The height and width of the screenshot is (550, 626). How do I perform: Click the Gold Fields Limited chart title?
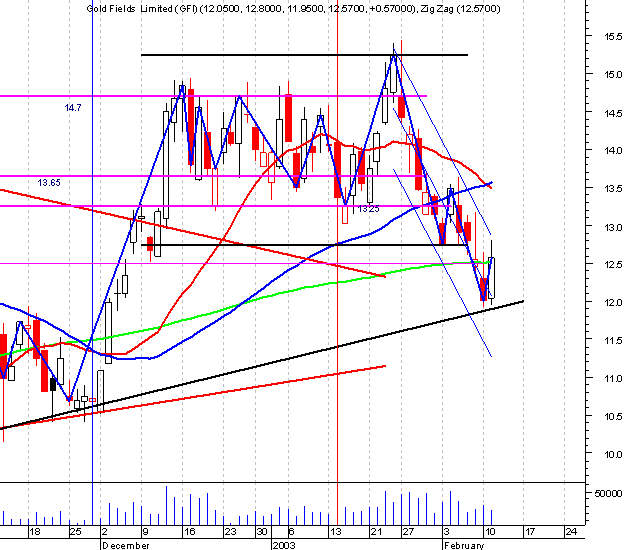click(x=293, y=8)
